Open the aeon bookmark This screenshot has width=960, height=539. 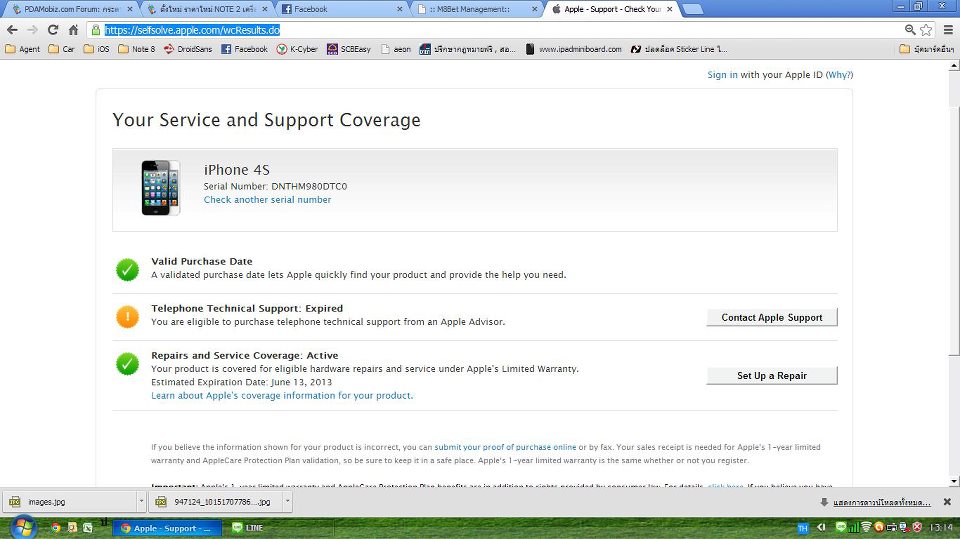(396, 49)
